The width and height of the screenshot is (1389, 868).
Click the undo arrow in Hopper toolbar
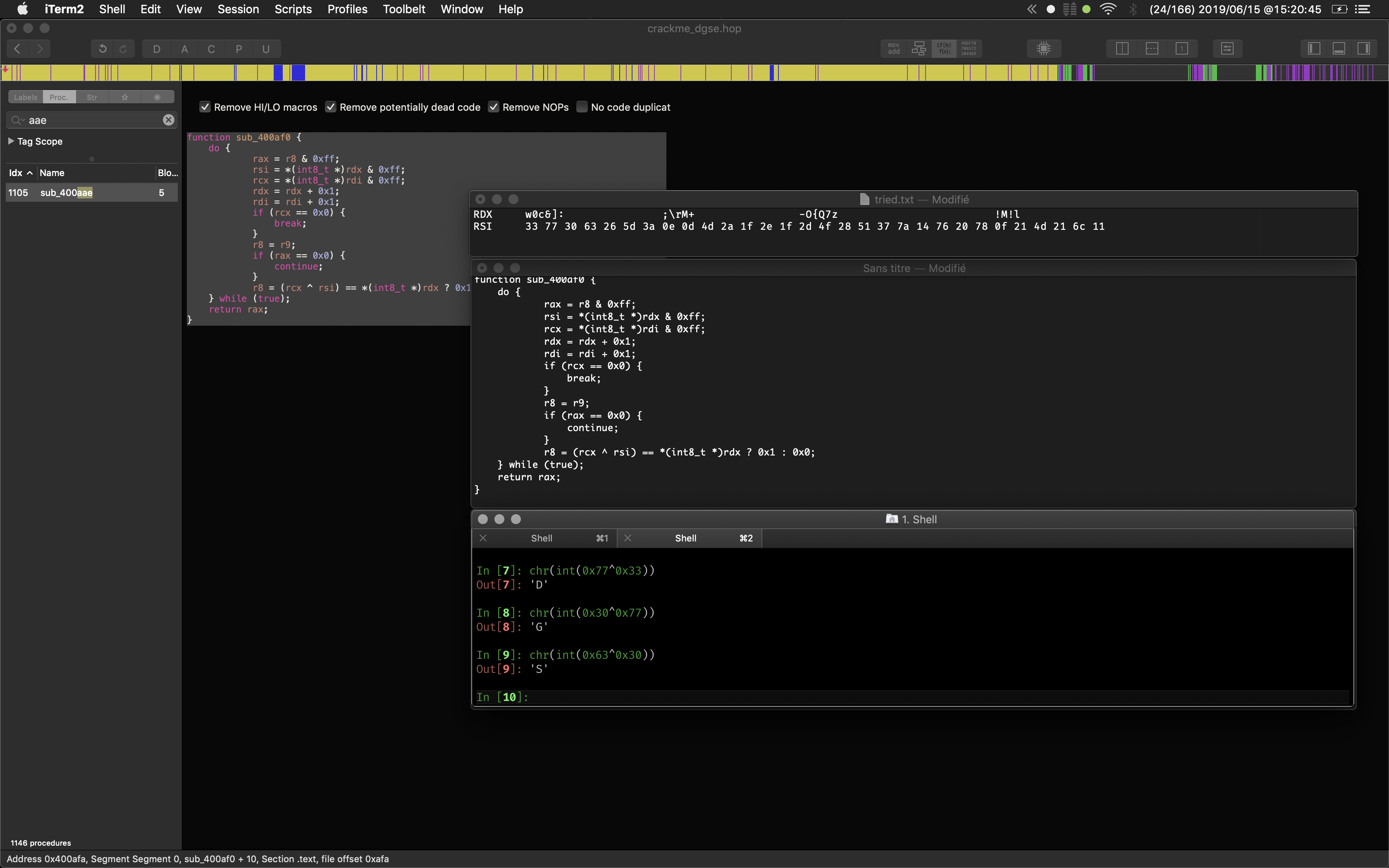[x=103, y=49]
